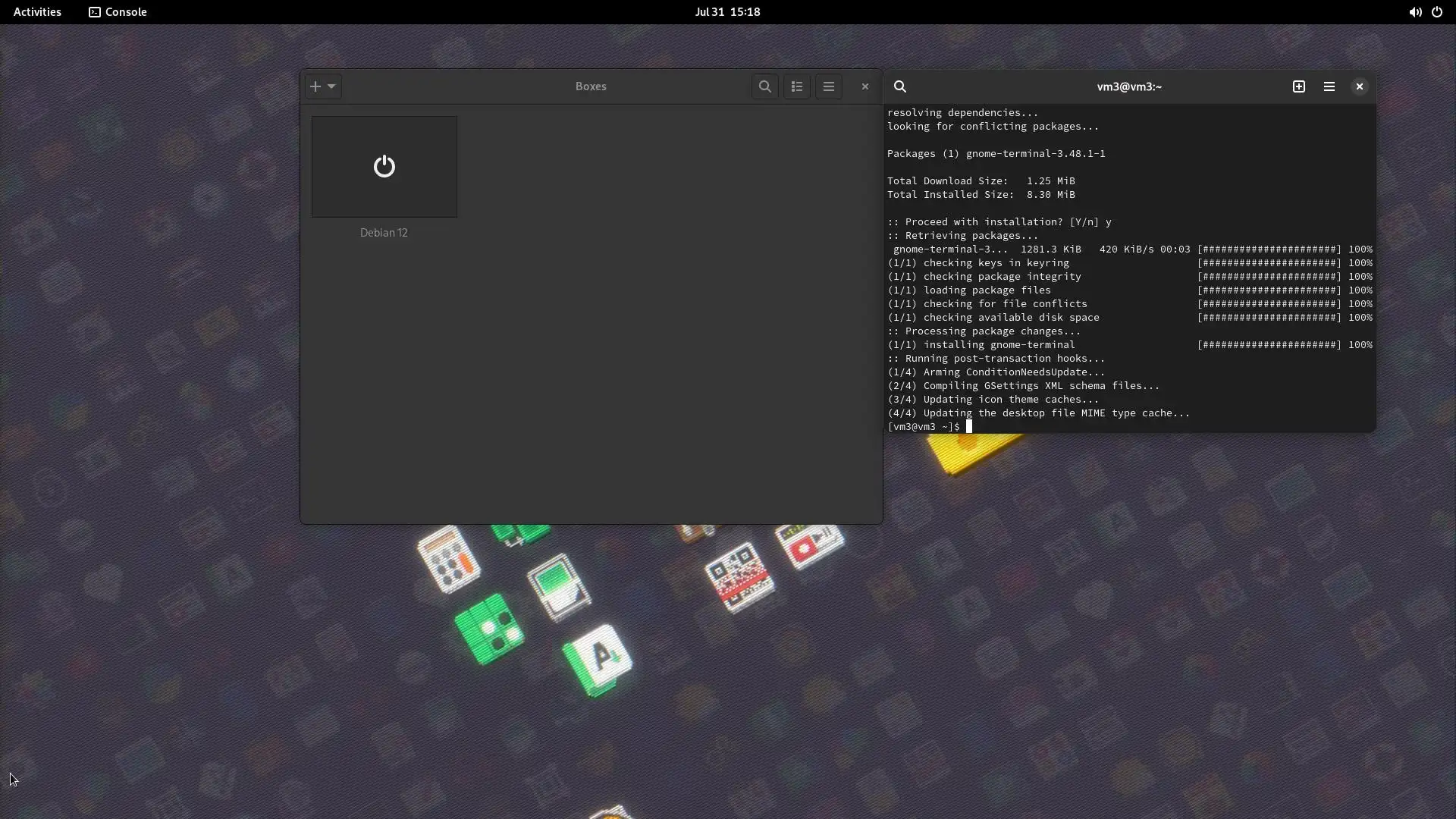Close the Boxes window
This screenshot has width=1456, height=819.
[x=864, y=86]
